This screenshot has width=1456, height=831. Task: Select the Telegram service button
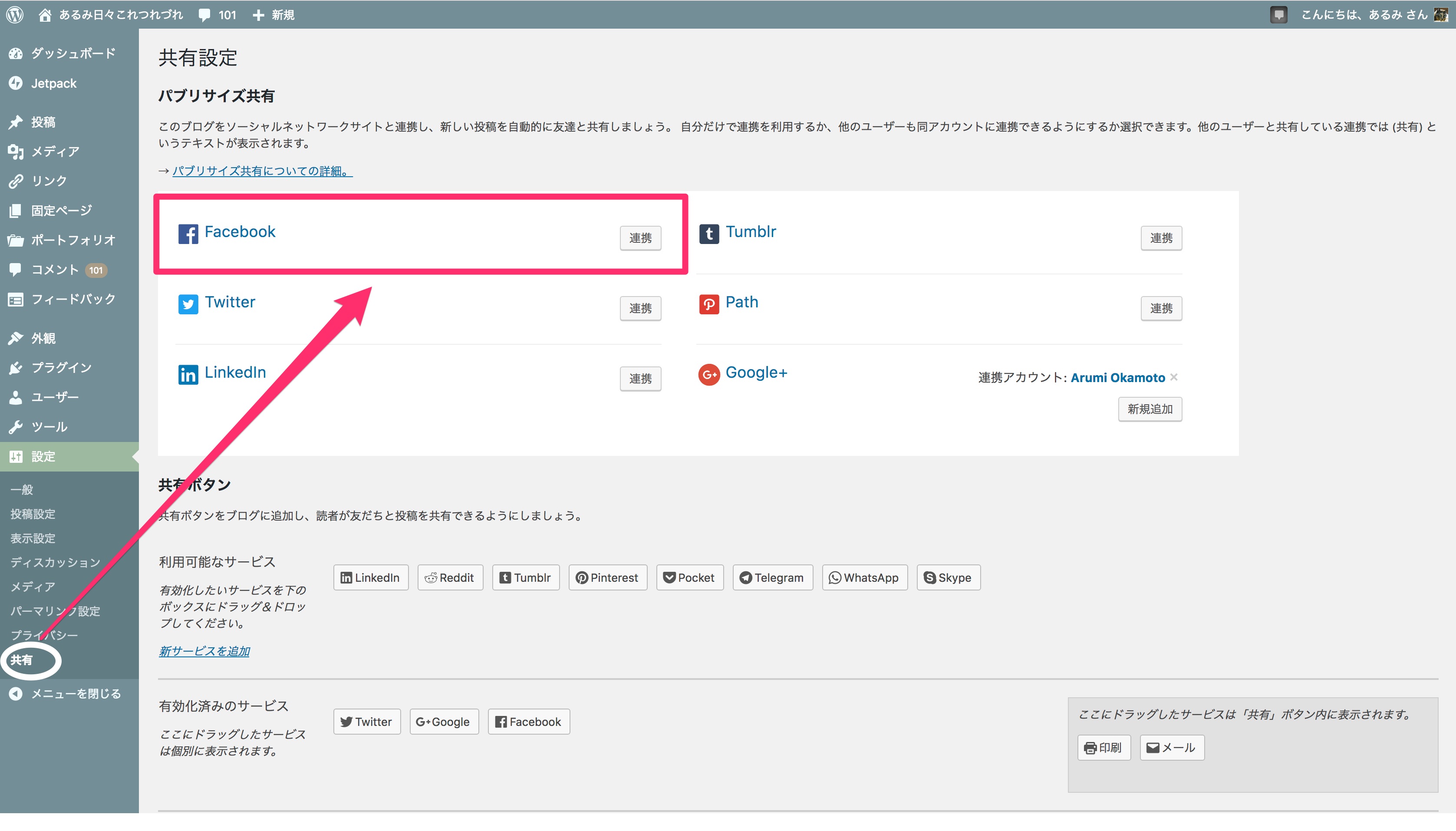[773, 577]
